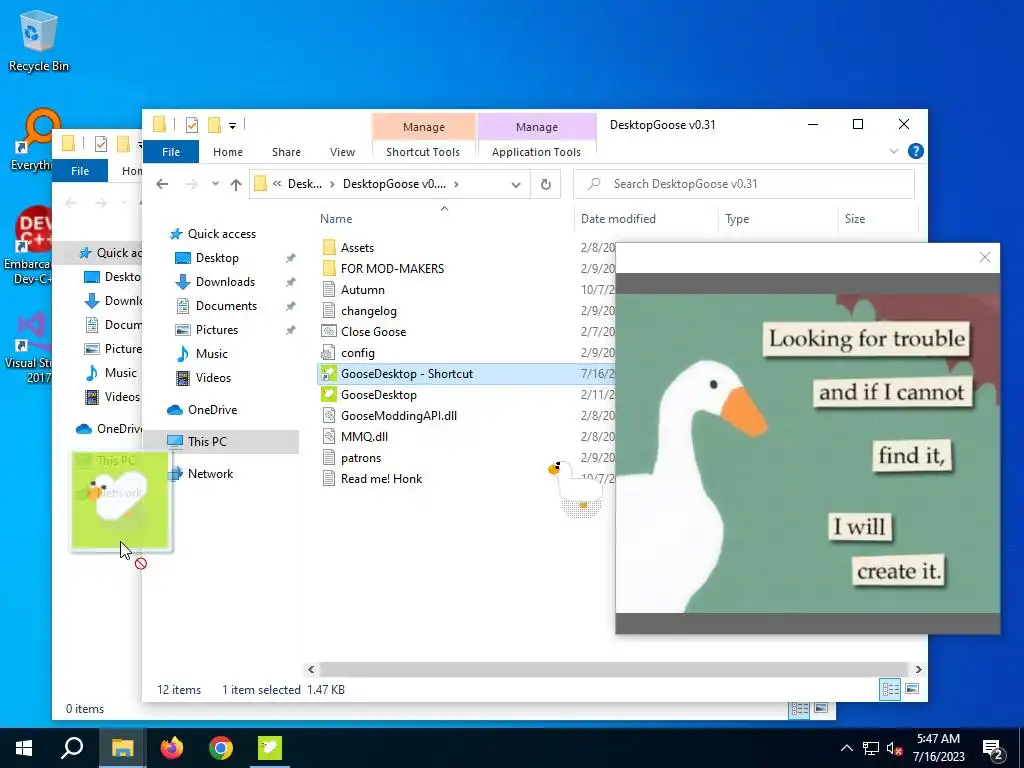This screenshot has height=768, width=1024.
Task: Select OneDrive in the navigation pane
Action: (x=212, y=409)
